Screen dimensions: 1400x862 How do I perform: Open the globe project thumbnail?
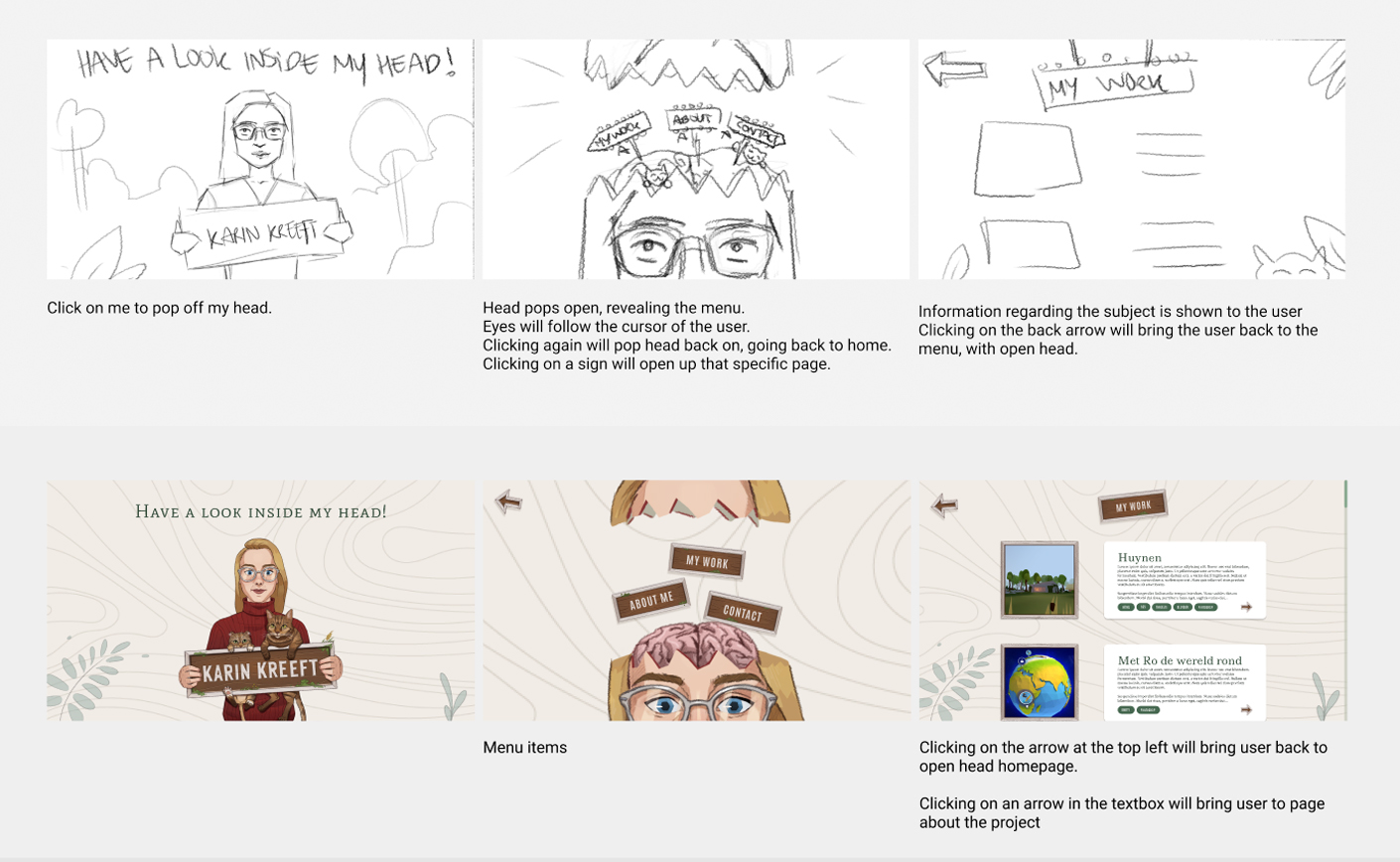click(1040, 683)
